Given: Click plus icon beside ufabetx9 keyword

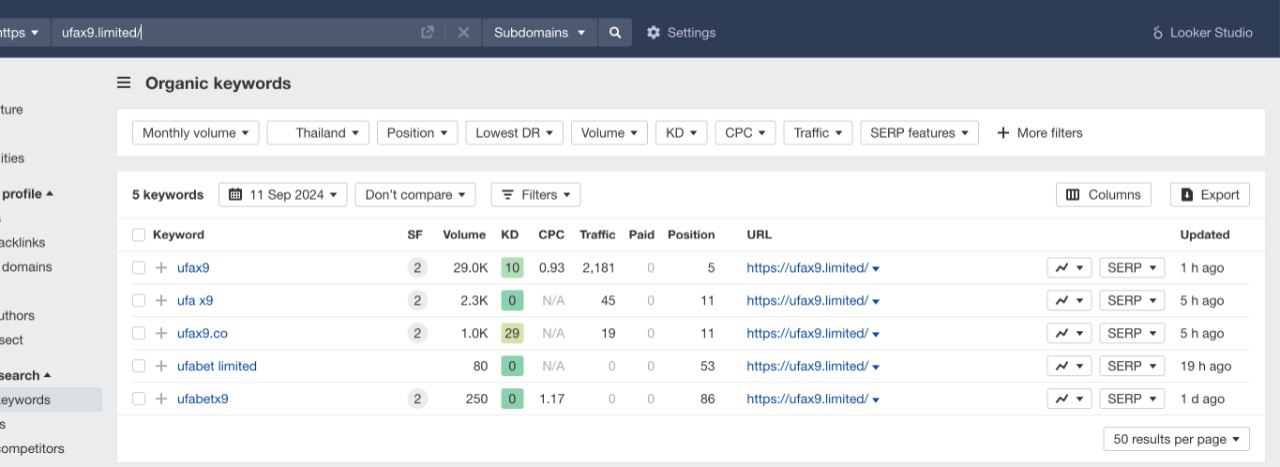Looking at the screenshot, I should click(161, 399).
